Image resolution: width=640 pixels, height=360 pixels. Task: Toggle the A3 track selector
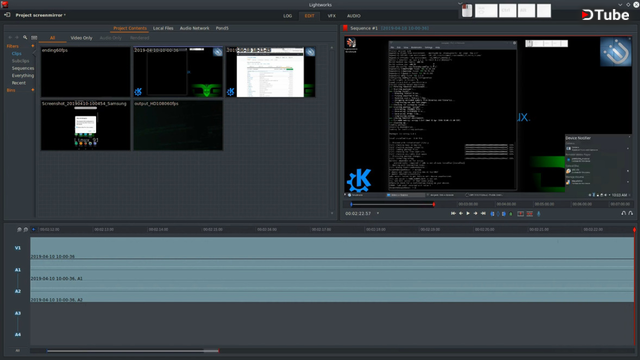(18, 313)
